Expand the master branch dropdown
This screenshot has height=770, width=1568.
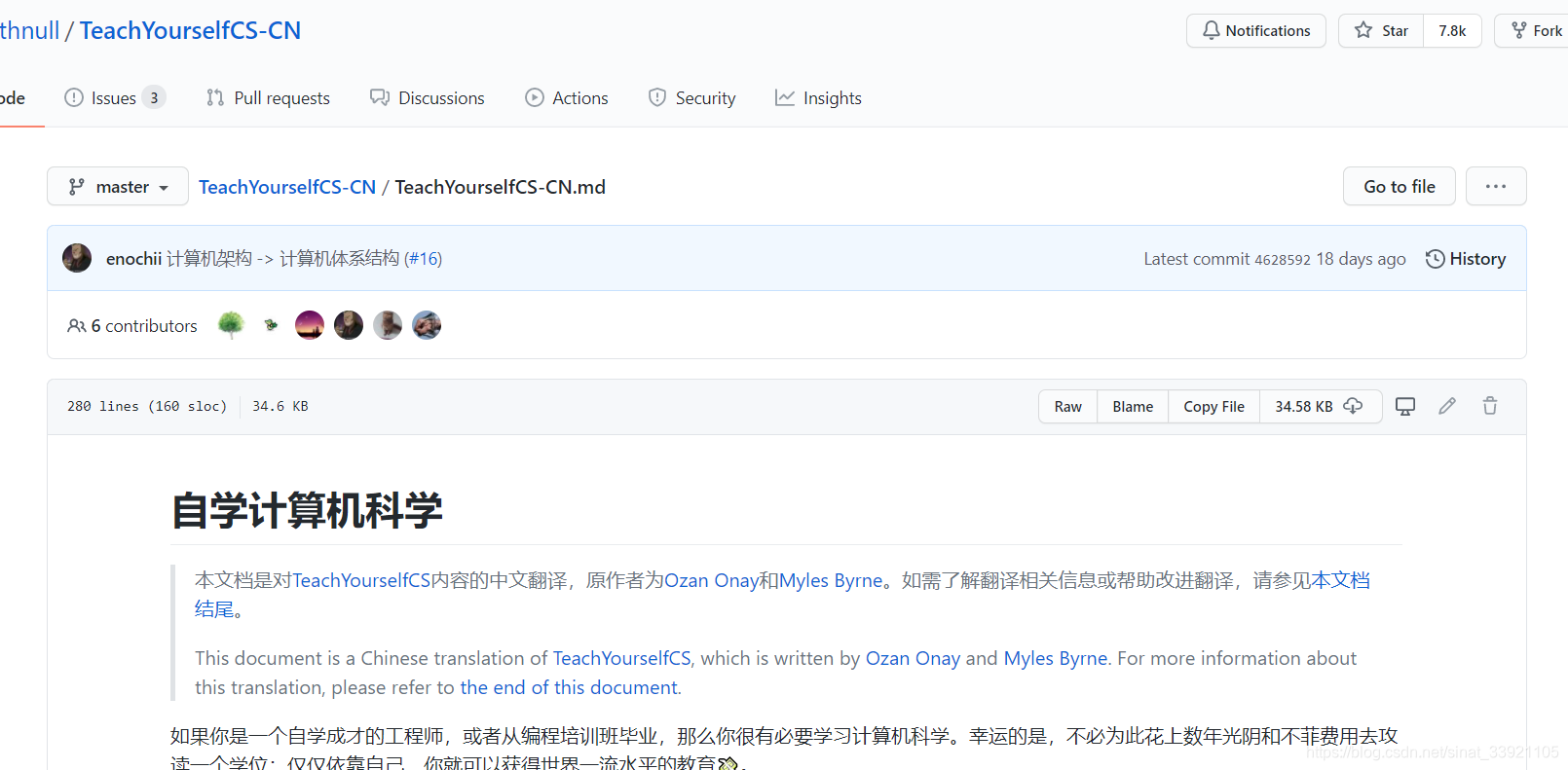[118, 186]
